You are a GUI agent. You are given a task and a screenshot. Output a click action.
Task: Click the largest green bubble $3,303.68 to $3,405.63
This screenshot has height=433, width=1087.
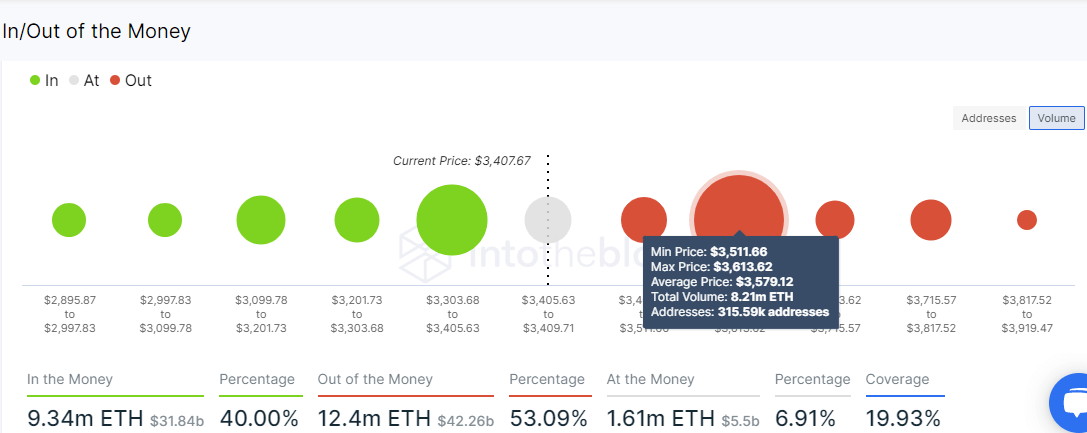[x=452, y=220]
